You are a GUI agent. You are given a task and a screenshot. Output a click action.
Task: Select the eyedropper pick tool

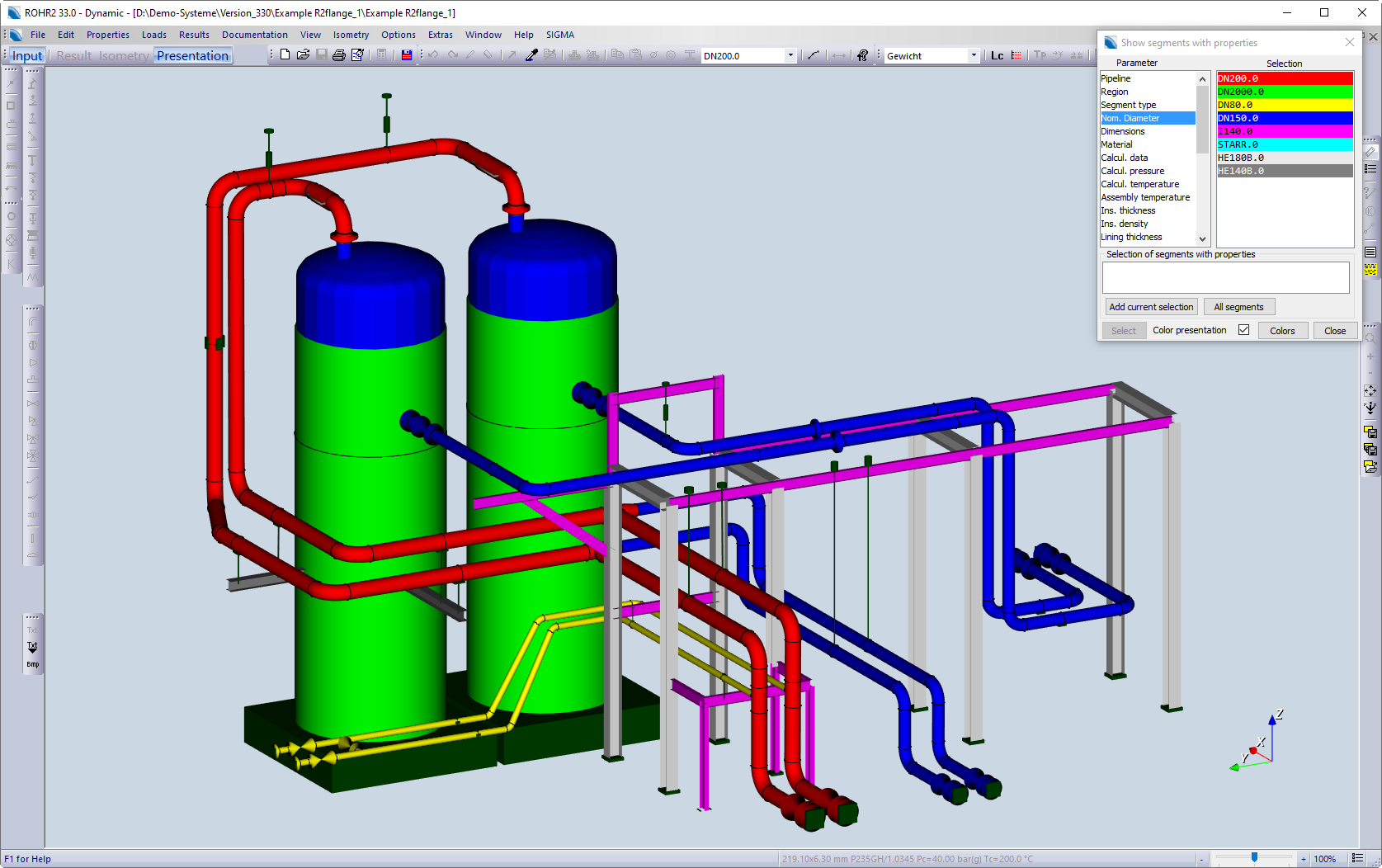[x=531, y=55]
